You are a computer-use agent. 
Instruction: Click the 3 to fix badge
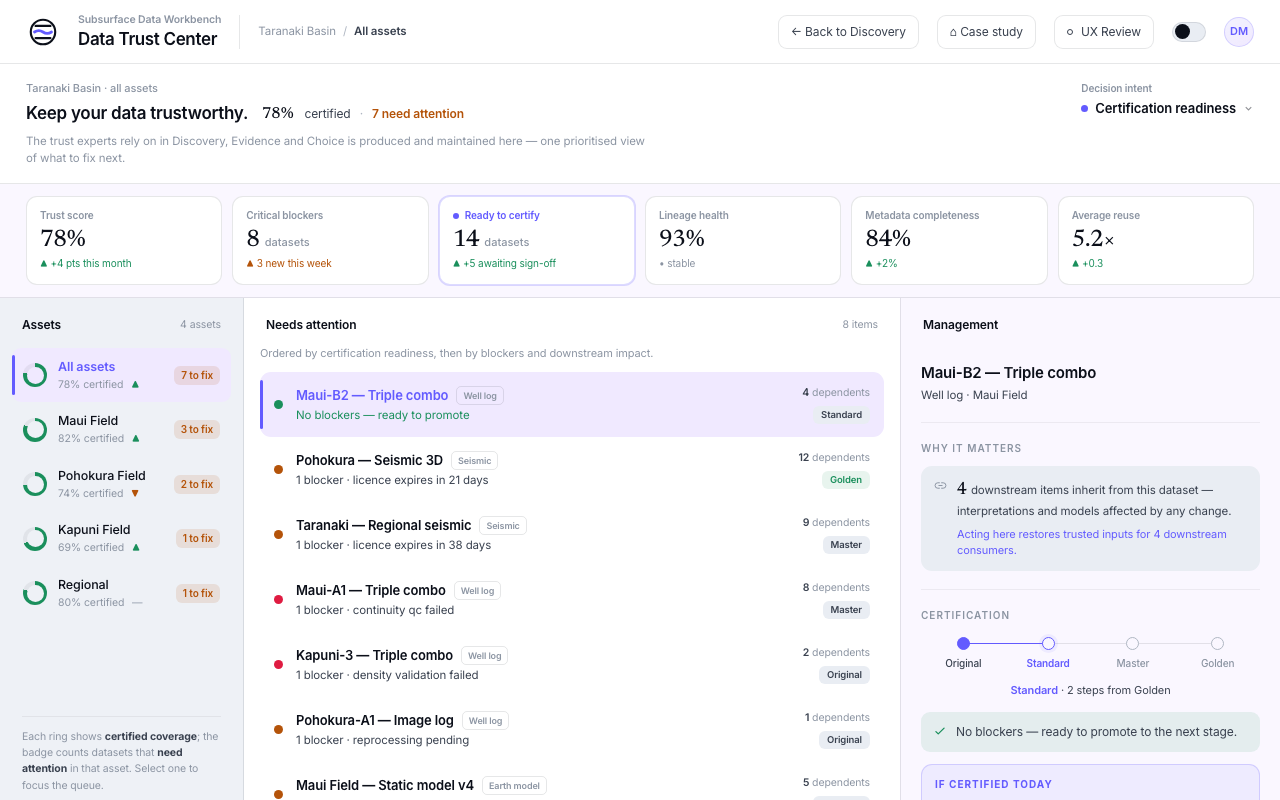click(x=196, y=429)
